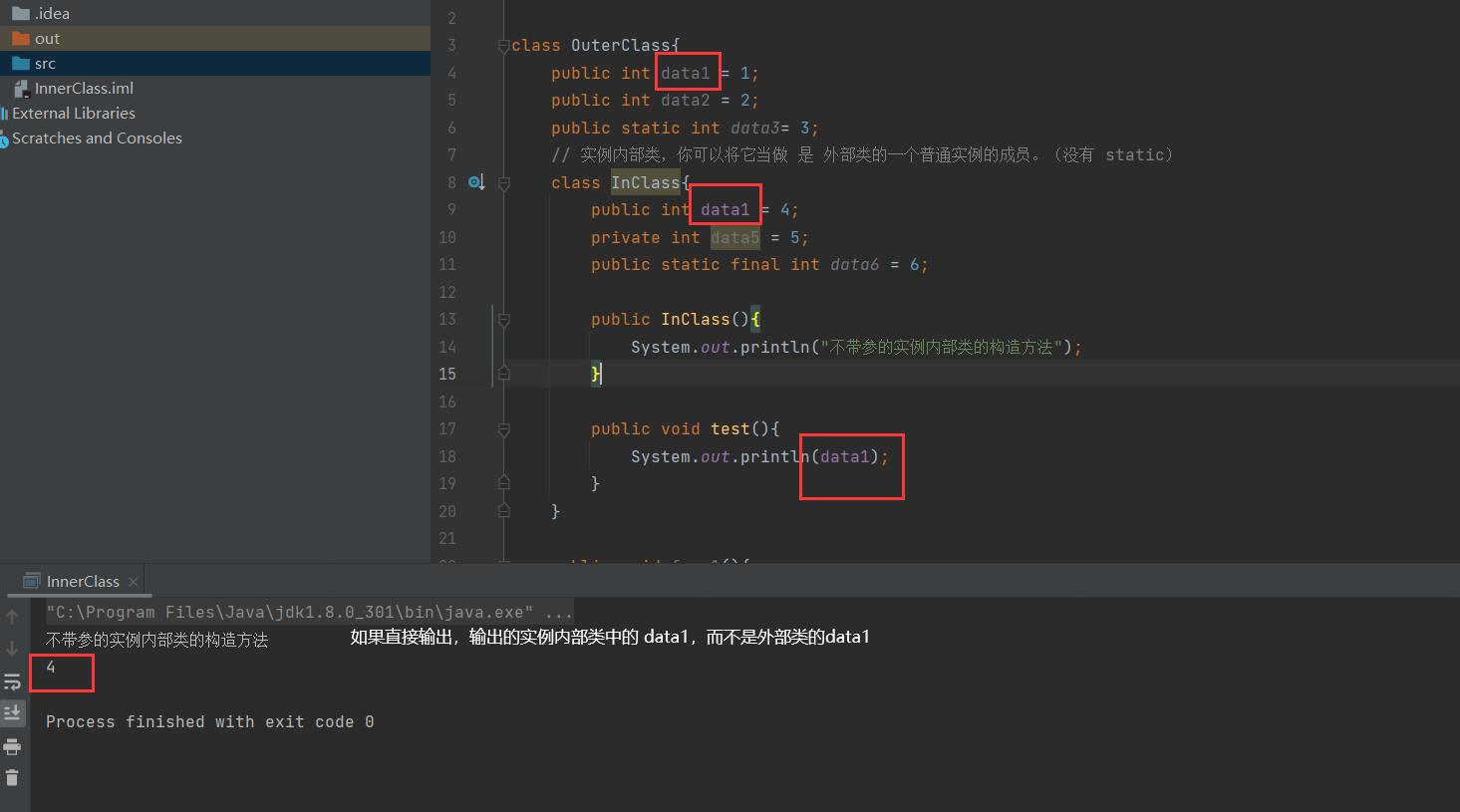The image size is (1460, 812).
Task: Click data5 variable on line 10
Action: click(735, 238)
